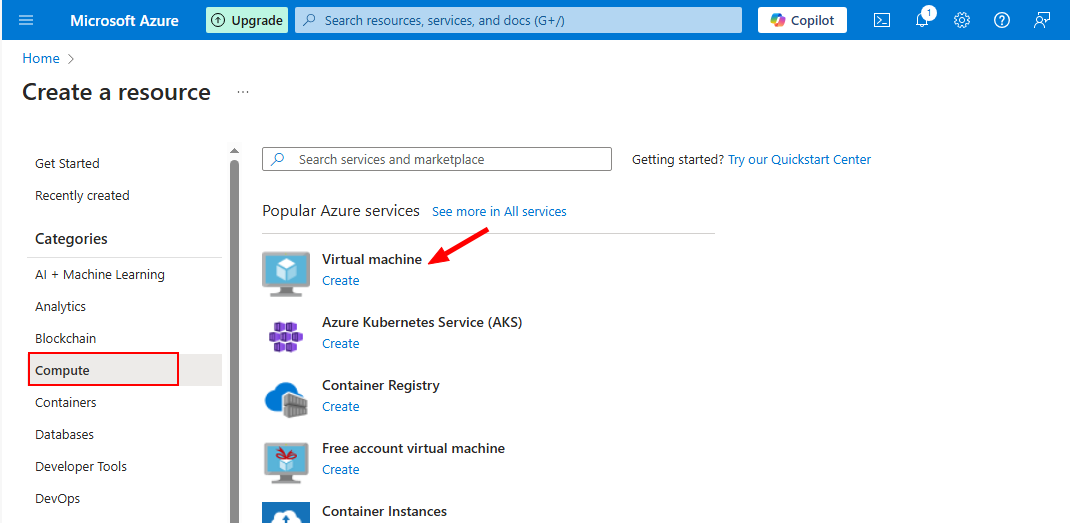
Task: Open See more in All services
Action: (x=499, y=212)
